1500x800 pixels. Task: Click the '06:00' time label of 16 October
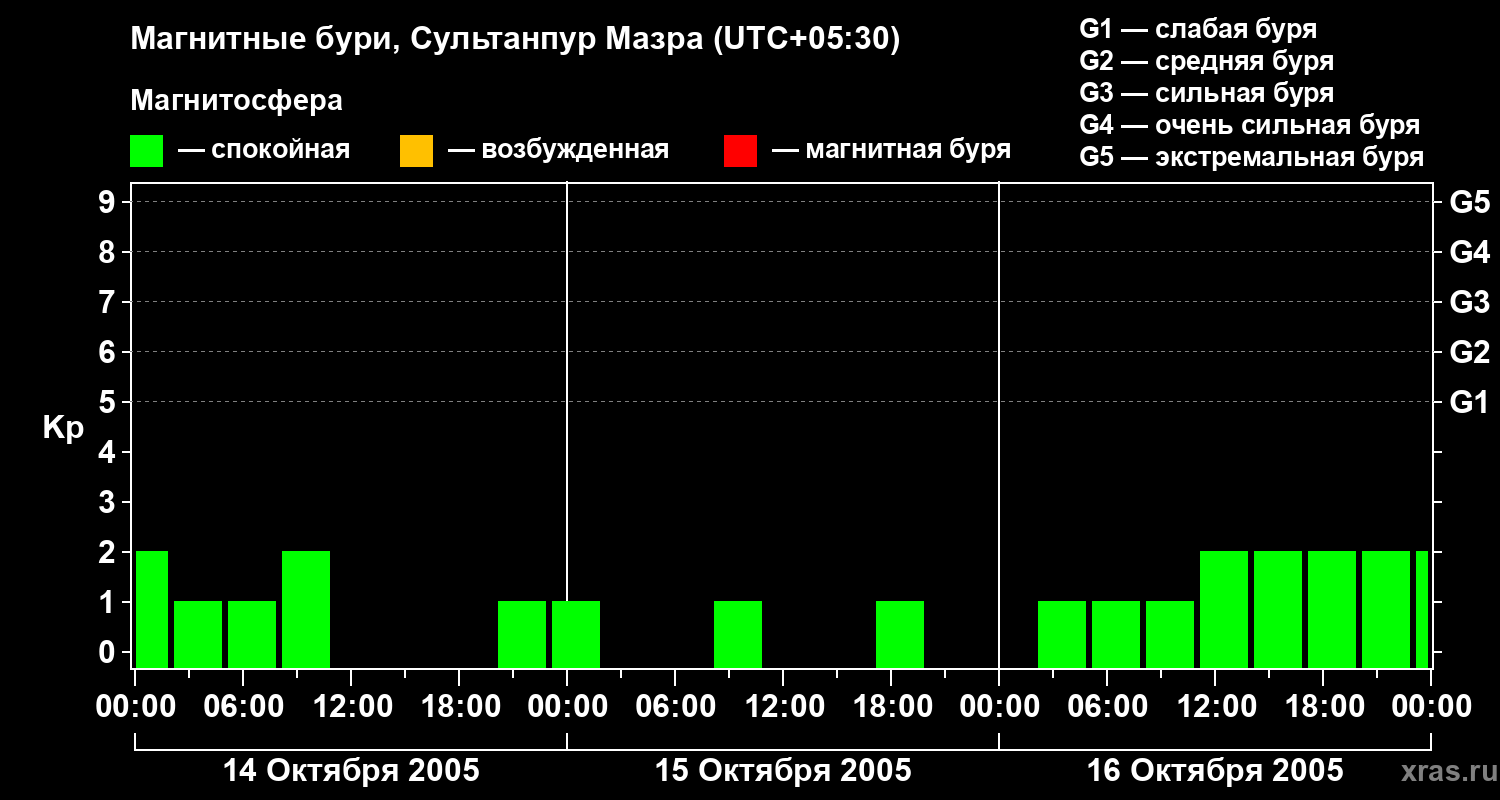(x=1108, y=707)
